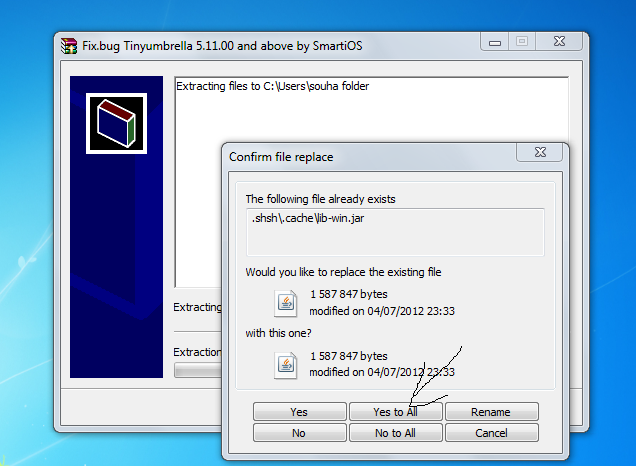This screenshot has height=466, width=636.
Task: Click the 'Confirm file replace' dialog title
Action: (x=281, y=157)
